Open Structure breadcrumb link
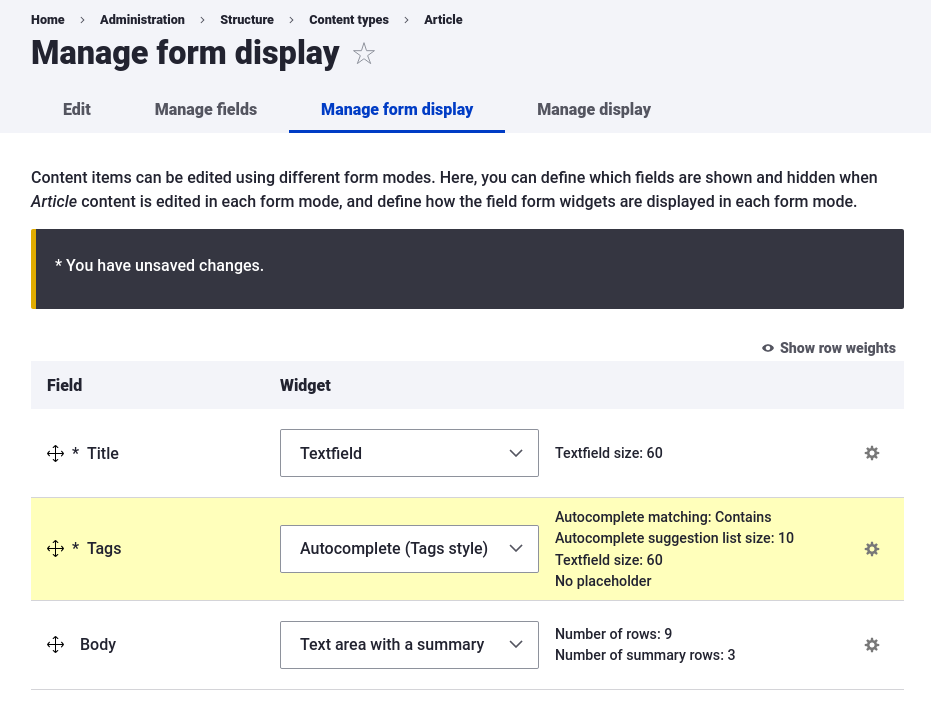 pos(247,20)
